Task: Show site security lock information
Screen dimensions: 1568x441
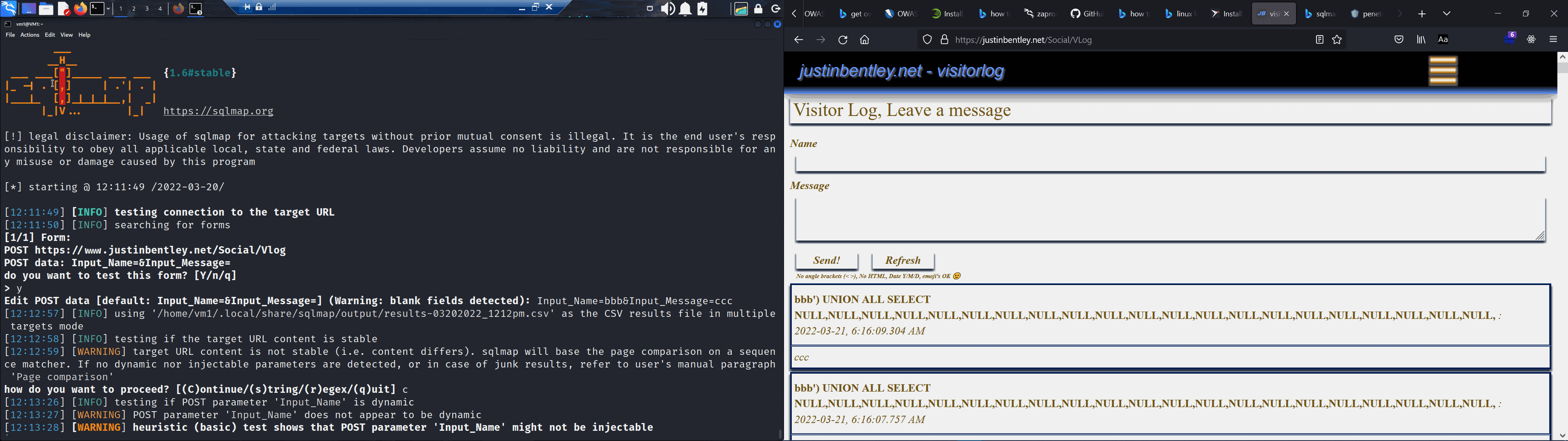Action: point(944,40)
